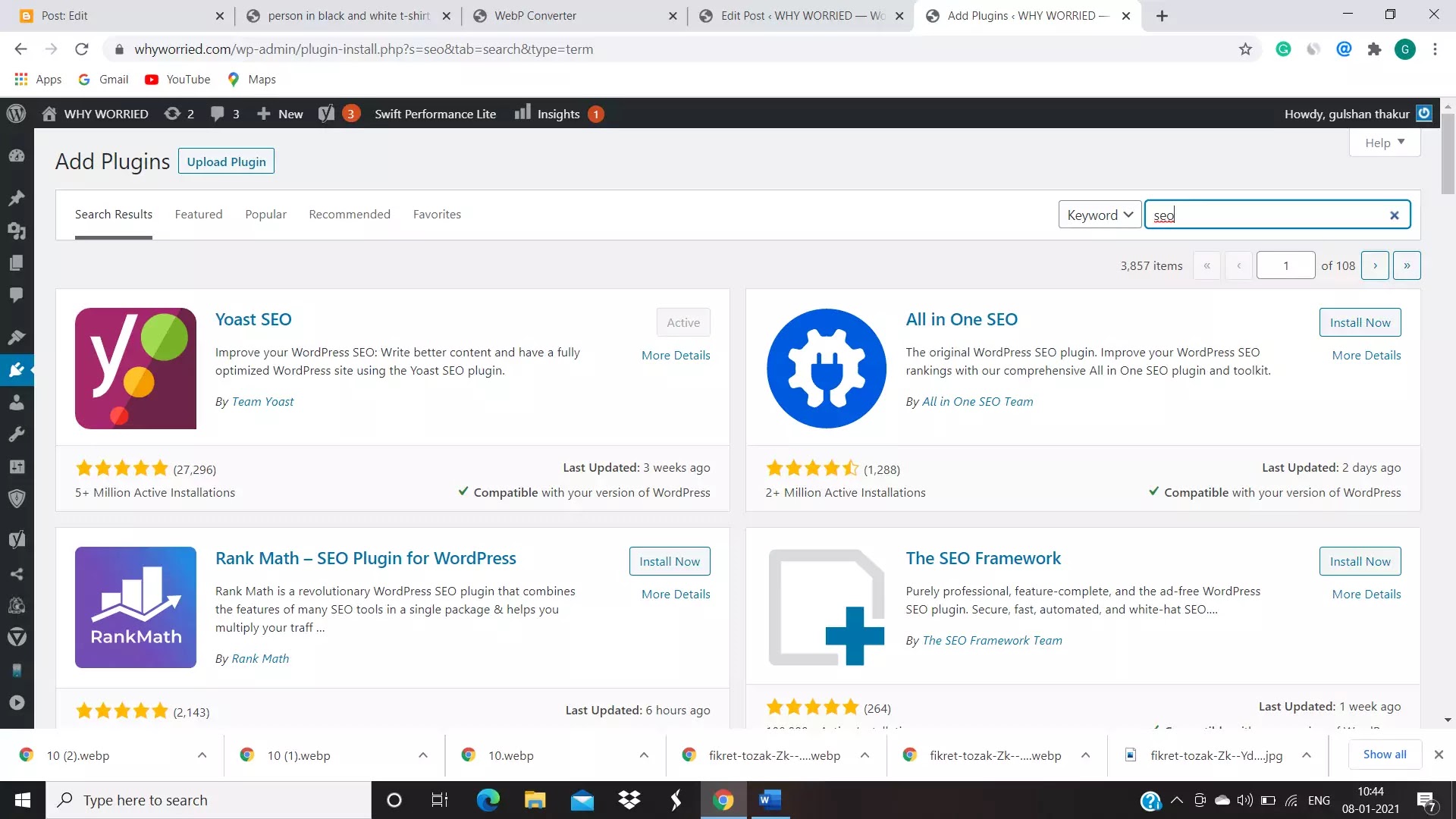1456x819 pixels.
Task: Install the All in One SEO plugin
Action: coord(1360,322)
